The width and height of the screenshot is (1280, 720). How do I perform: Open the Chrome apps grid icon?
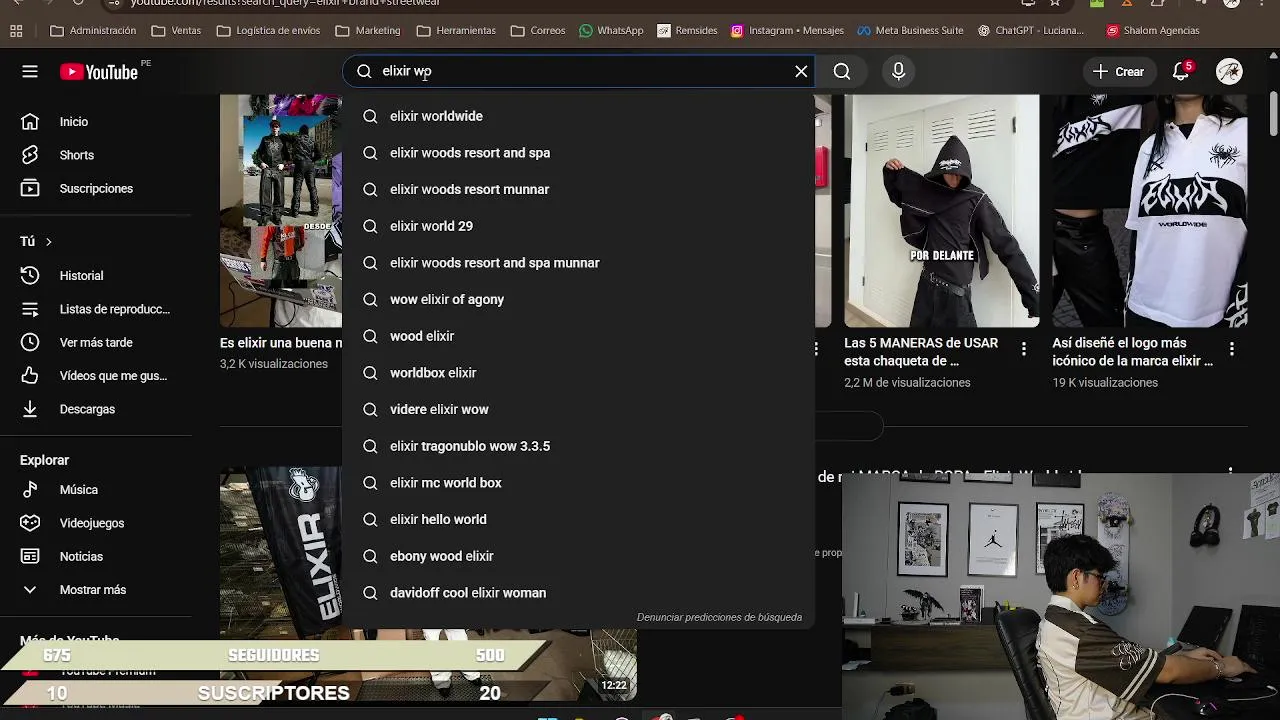click(x=16, y=31)
